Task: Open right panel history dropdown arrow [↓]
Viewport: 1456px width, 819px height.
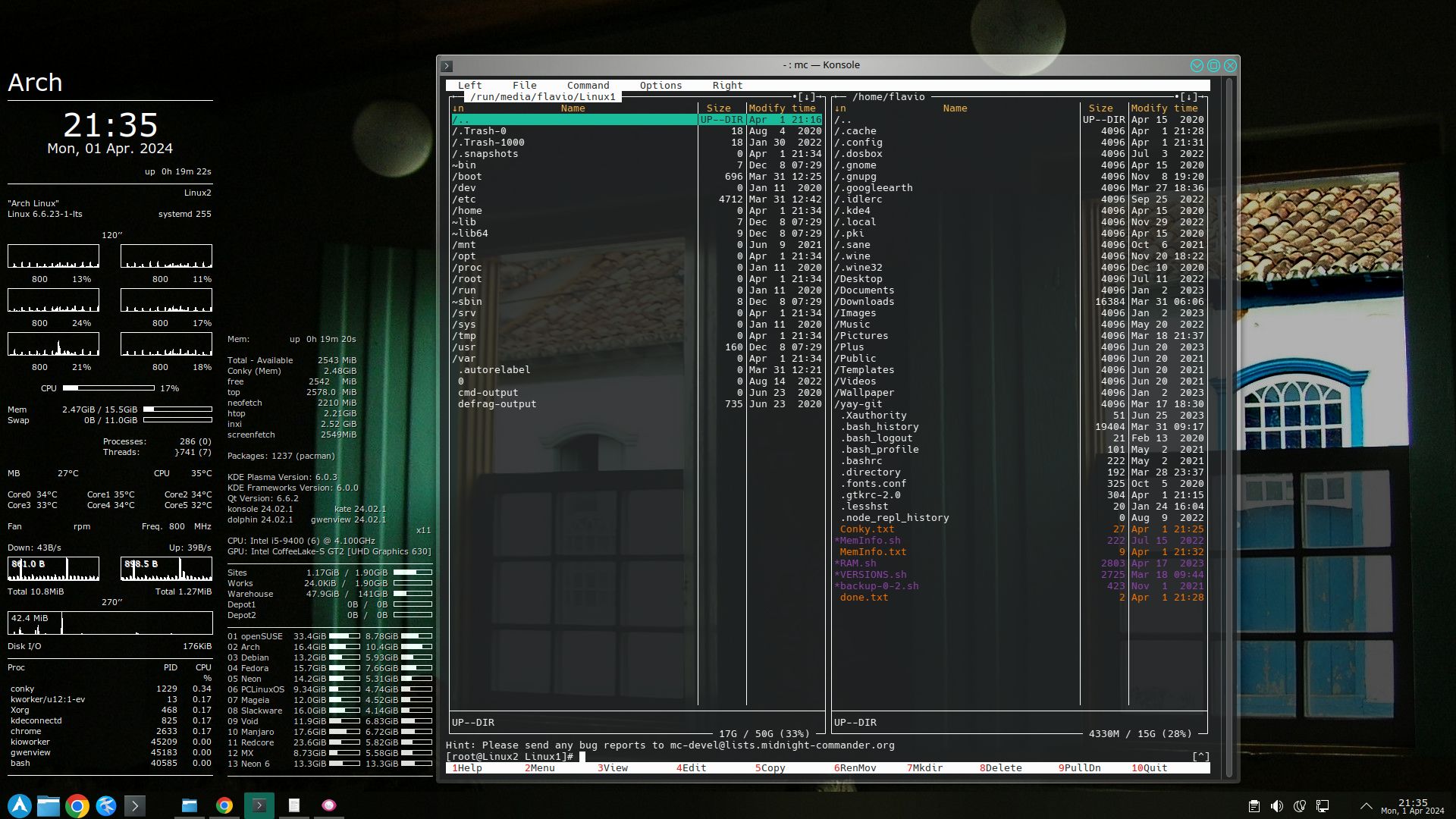Action: click(1189, 97)
